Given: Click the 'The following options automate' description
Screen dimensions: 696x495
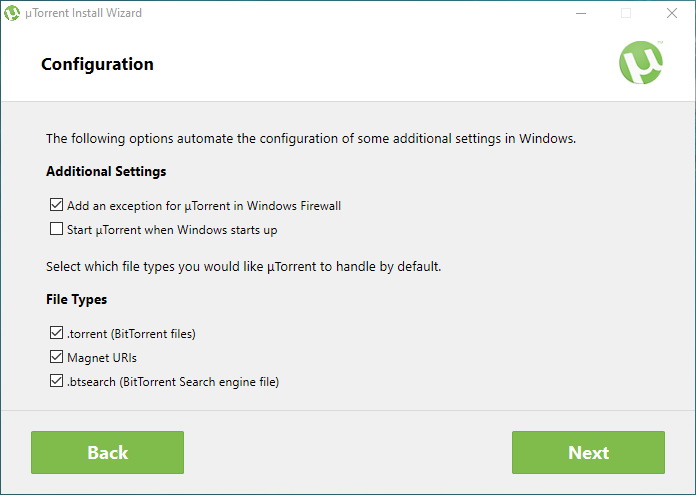Looking at the screenshot, I should [x=310, y=138].
